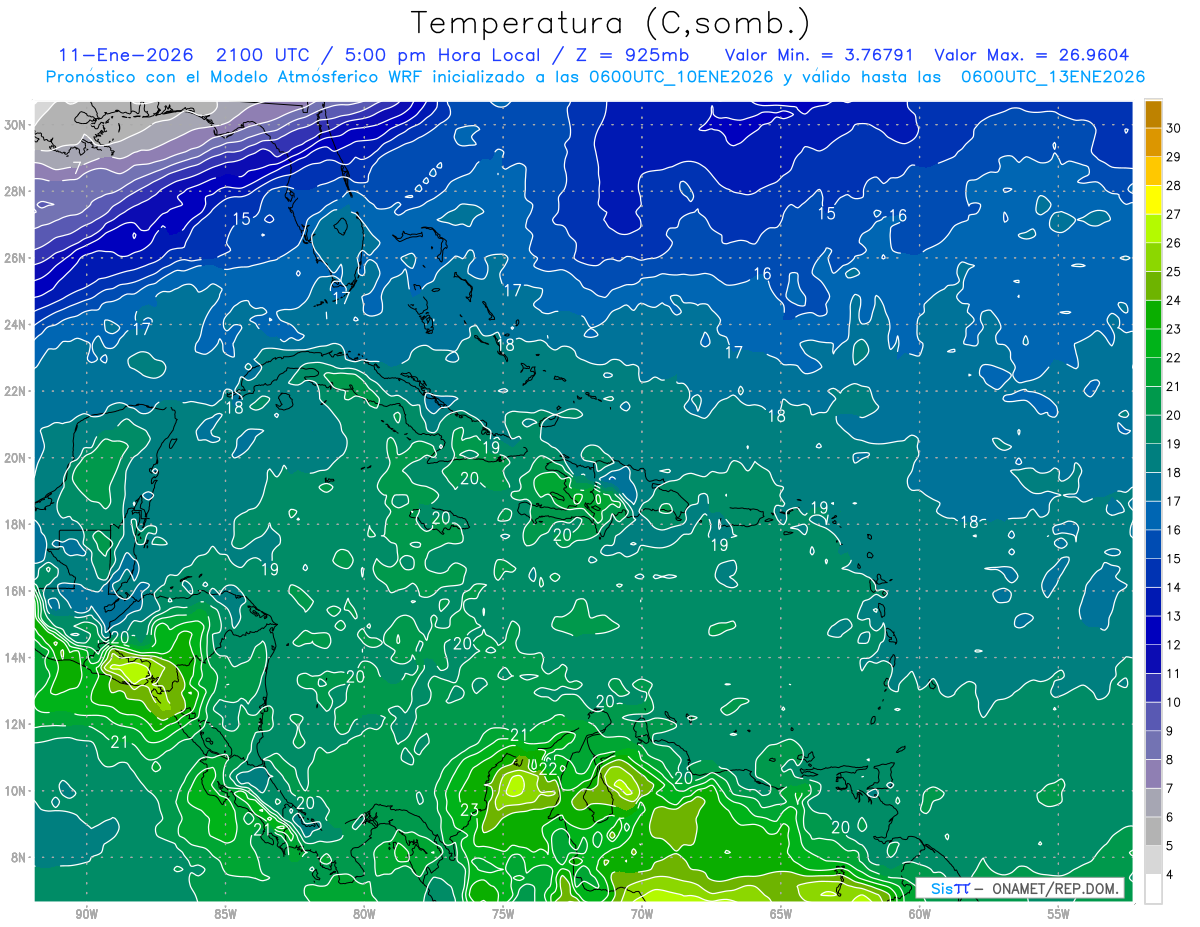Click the "Sisπ" logo text

click(949, 888)
